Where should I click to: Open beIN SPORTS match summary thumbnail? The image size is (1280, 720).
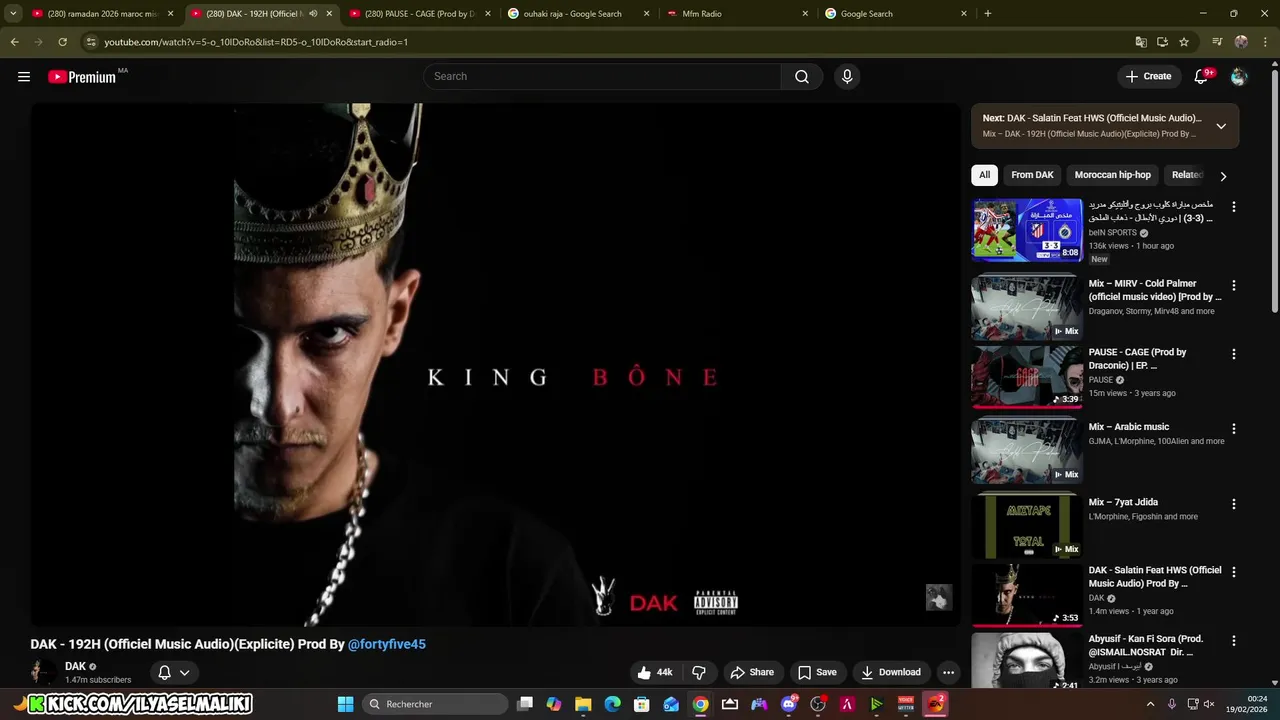pos(1027,230)
